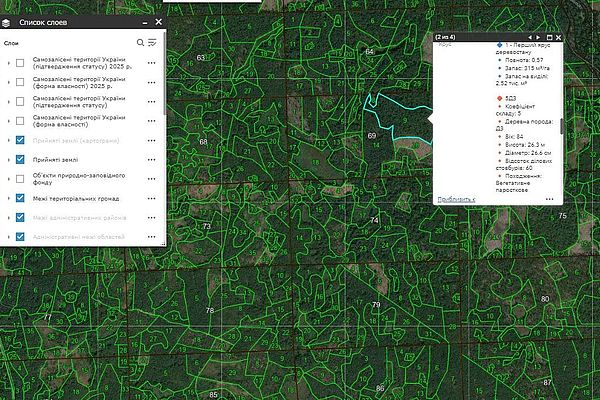600x400 pixels.
Task: Search layers with the magnifier icon
Action: [140, 43]
